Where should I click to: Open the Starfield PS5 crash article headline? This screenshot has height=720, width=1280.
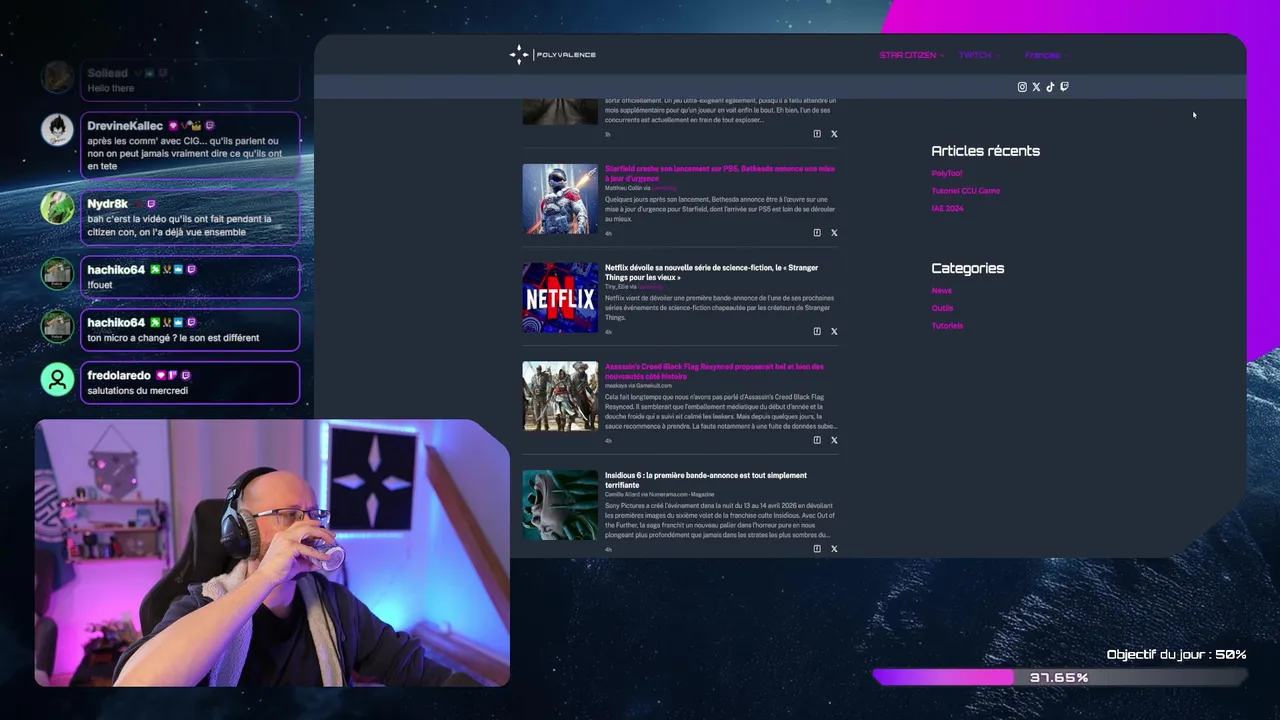(719, 173)
